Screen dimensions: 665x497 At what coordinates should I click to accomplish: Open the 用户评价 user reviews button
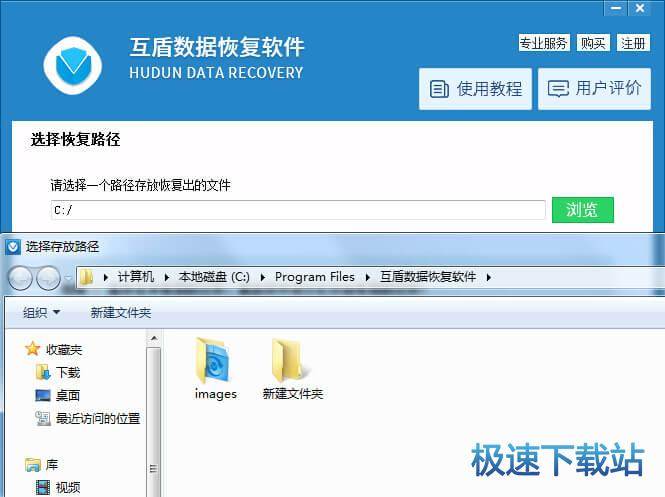[595, 89]
